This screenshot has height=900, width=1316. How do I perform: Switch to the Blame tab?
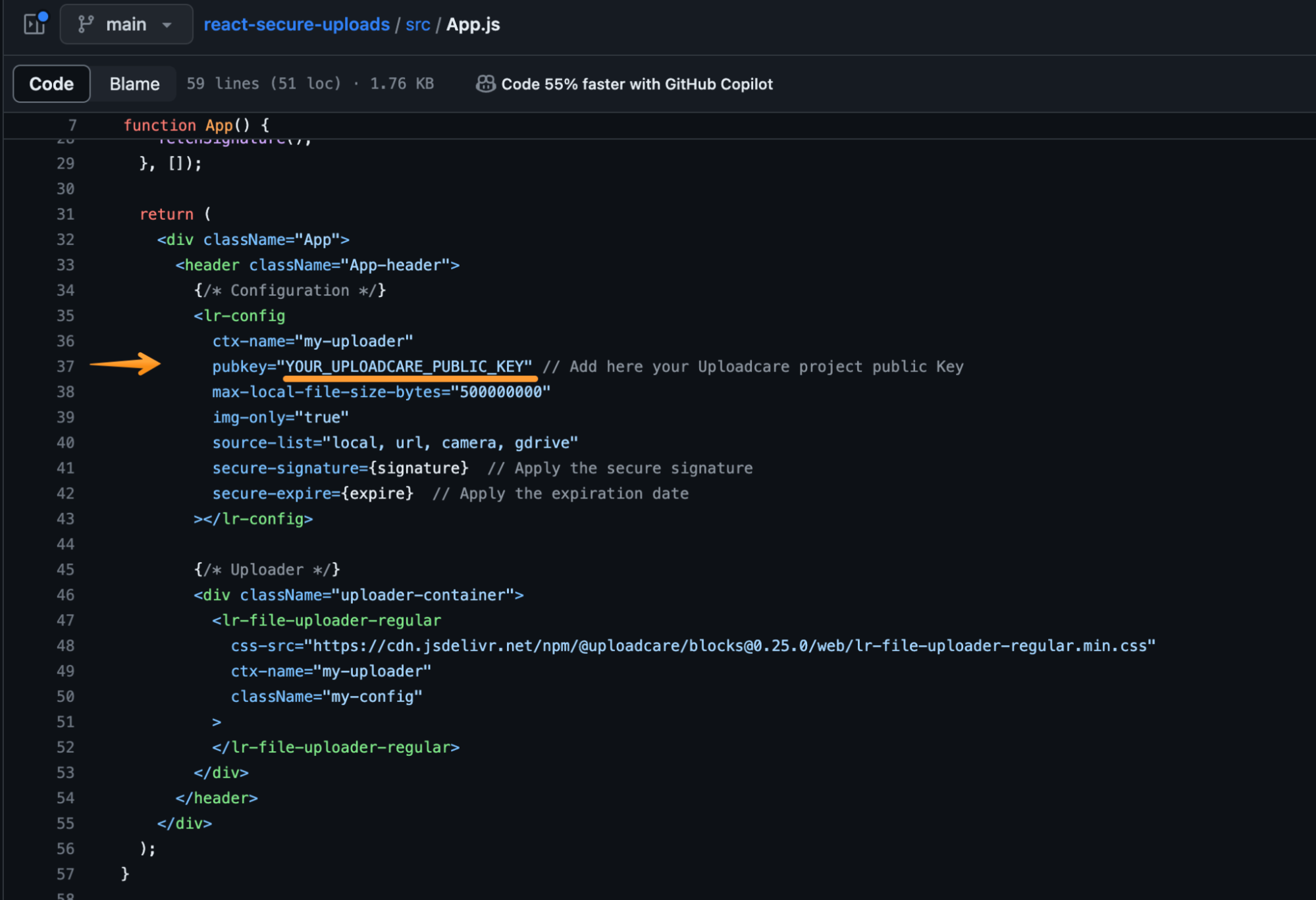click(x=134, y=84)
